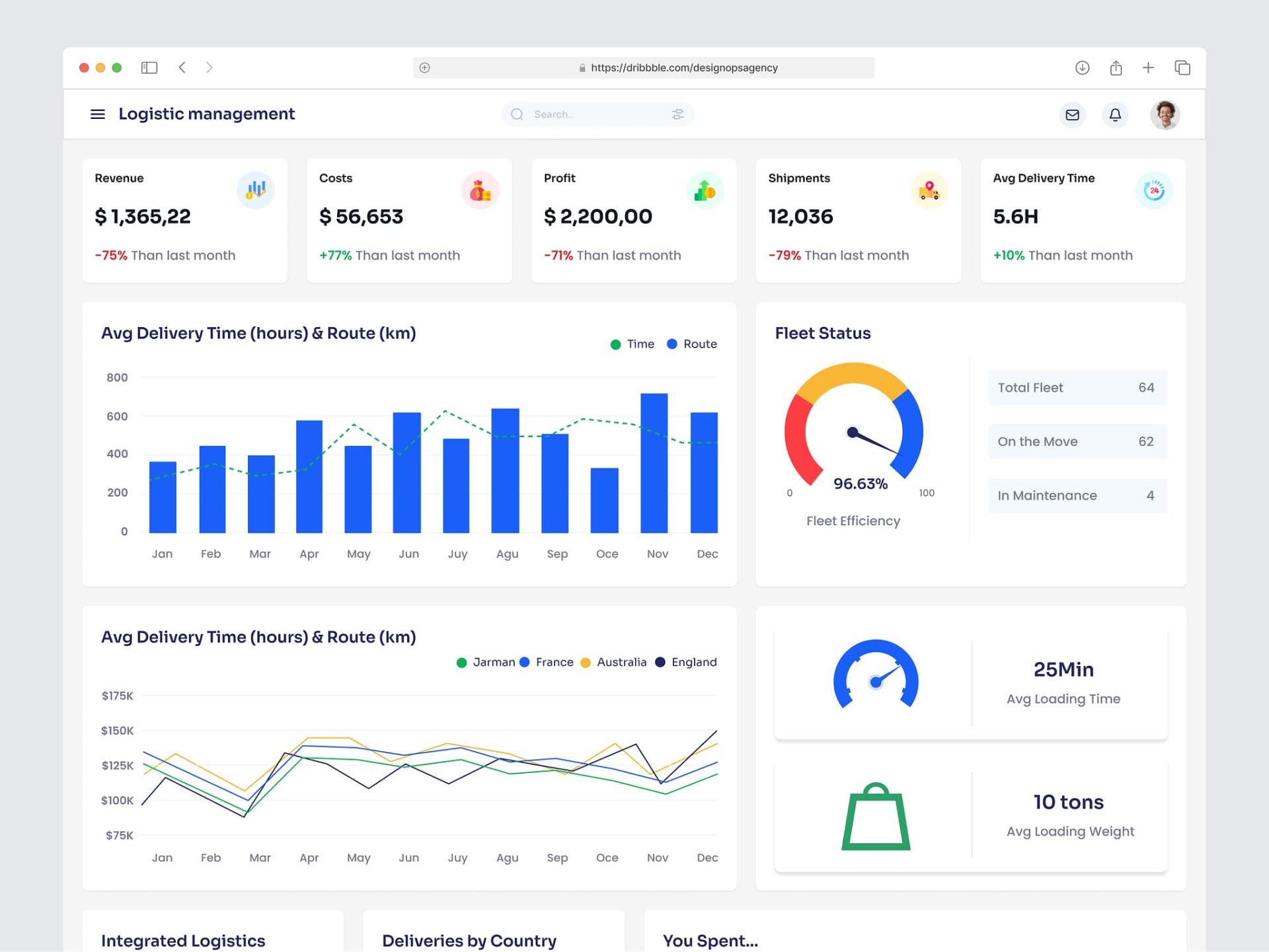This screenshot has width=1269, height=952.
Task: Select the mail envelope icon
Action: [1072, 114]
